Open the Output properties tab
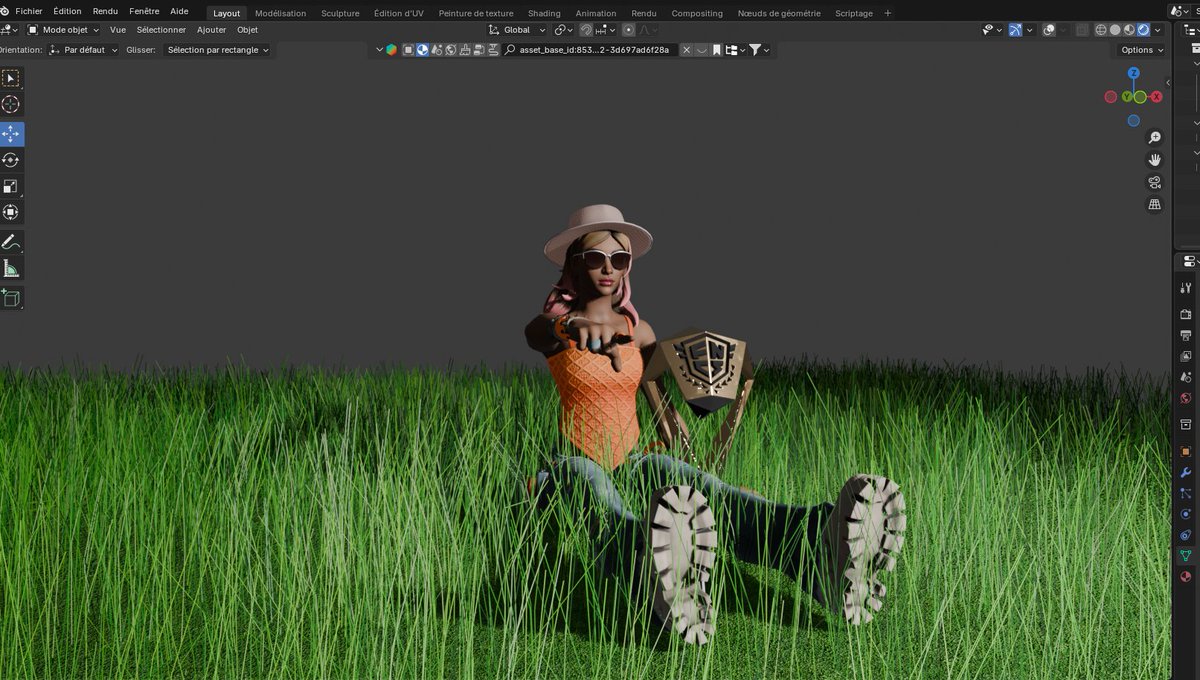Screen dimensions: 1200x680 (1186, 335)
